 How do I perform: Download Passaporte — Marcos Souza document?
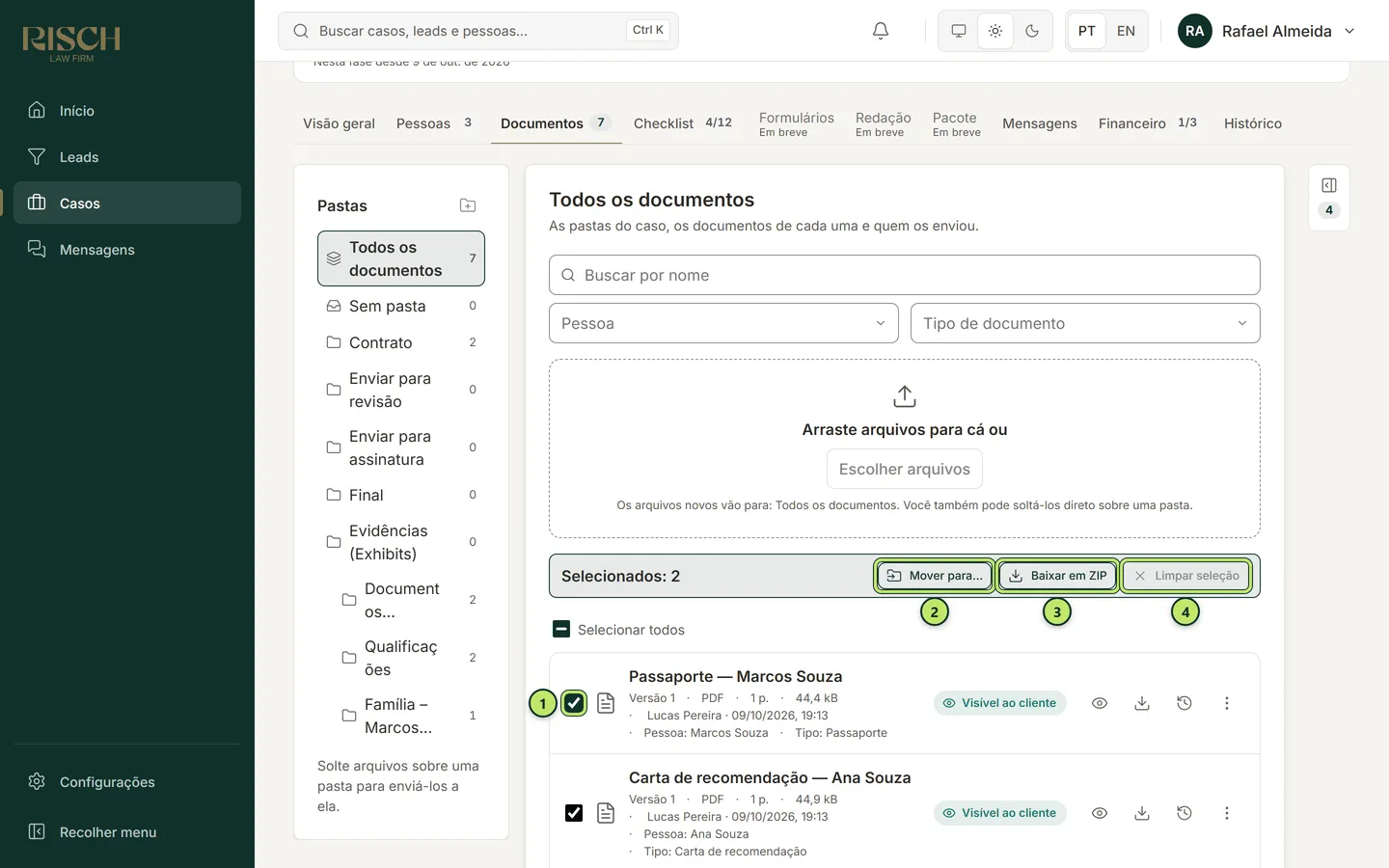point(1142,703)
